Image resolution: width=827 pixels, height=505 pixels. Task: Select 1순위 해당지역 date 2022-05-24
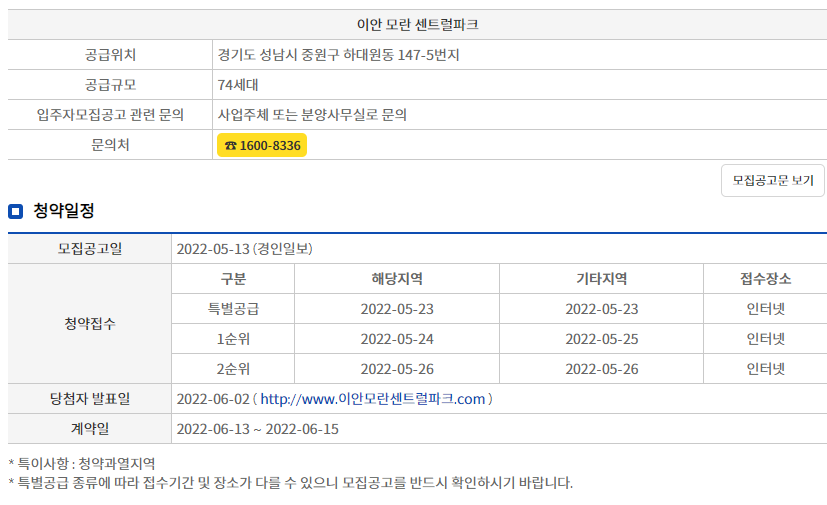click(397, 339)
